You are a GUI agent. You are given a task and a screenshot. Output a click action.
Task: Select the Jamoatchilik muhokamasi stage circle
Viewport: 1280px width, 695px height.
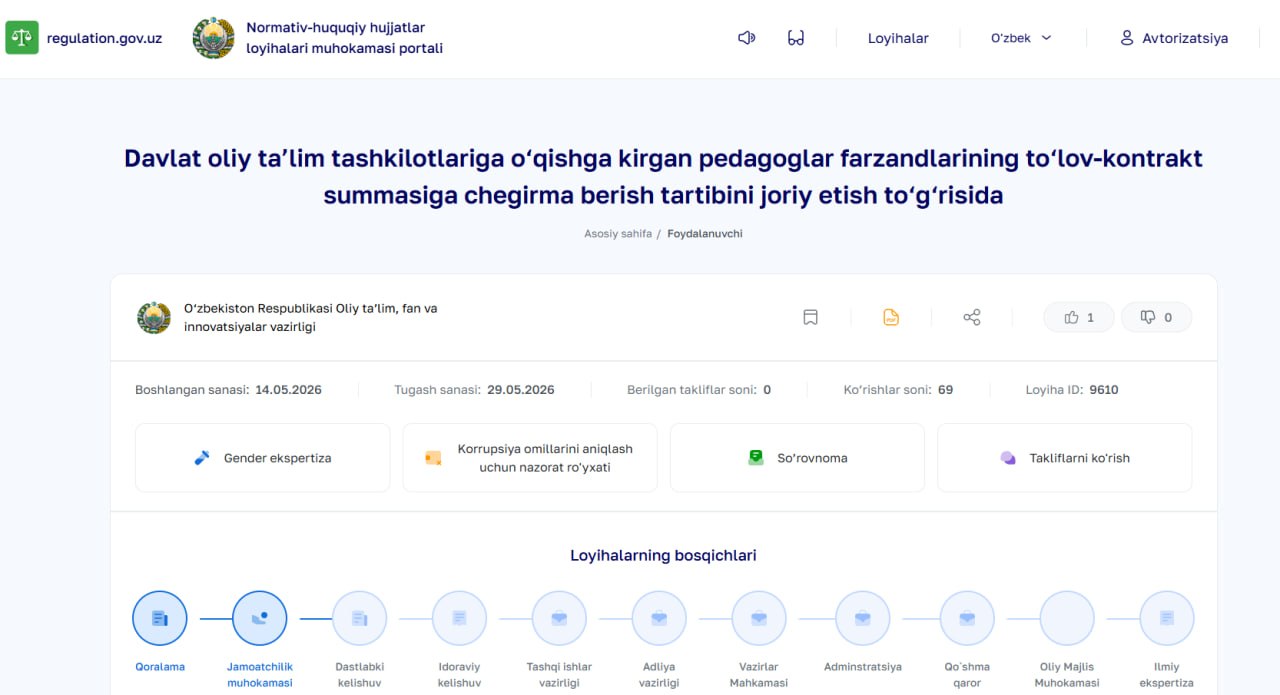click(260, 618)
